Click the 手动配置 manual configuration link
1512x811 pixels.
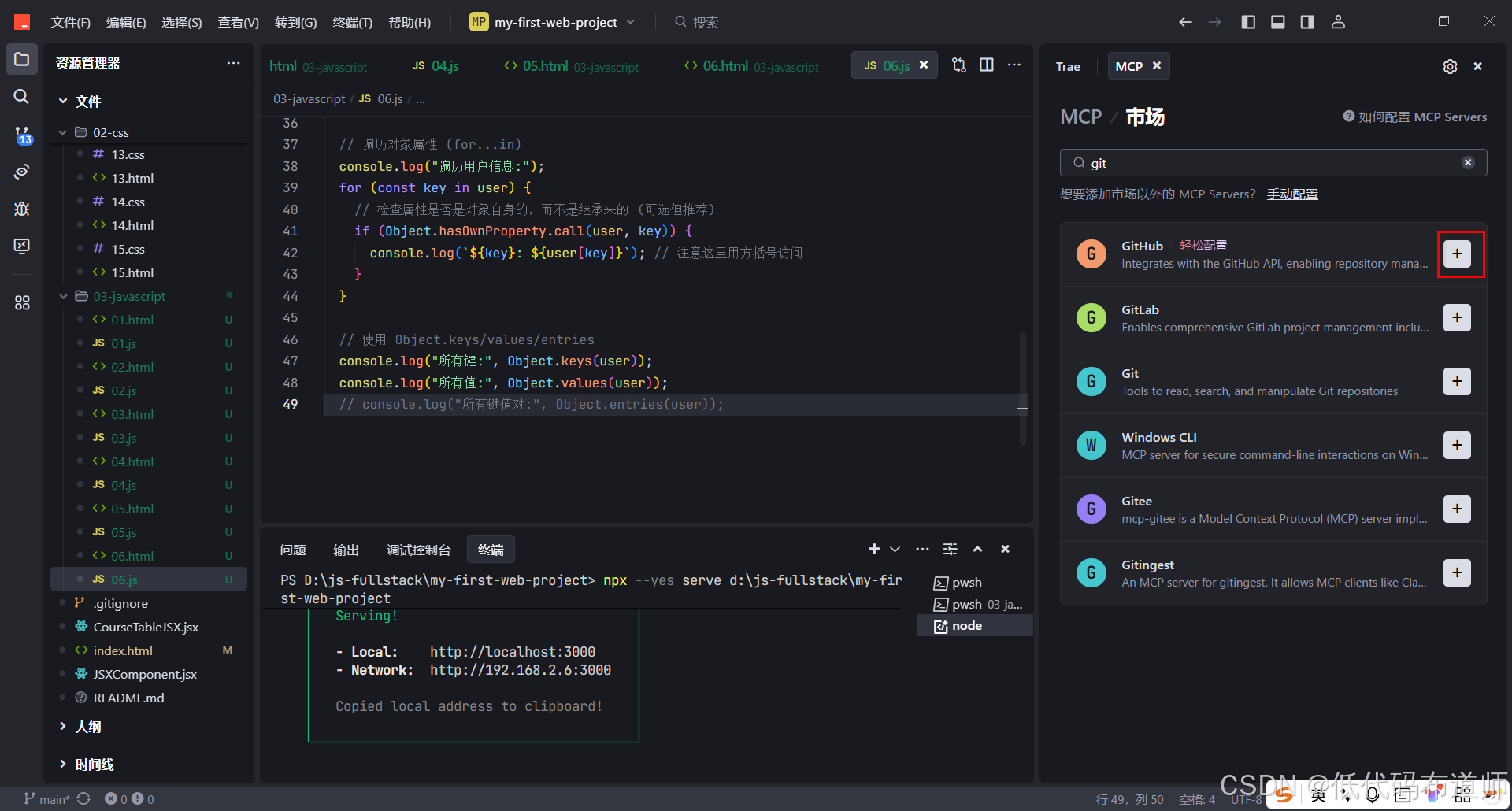pos(1292,194)
